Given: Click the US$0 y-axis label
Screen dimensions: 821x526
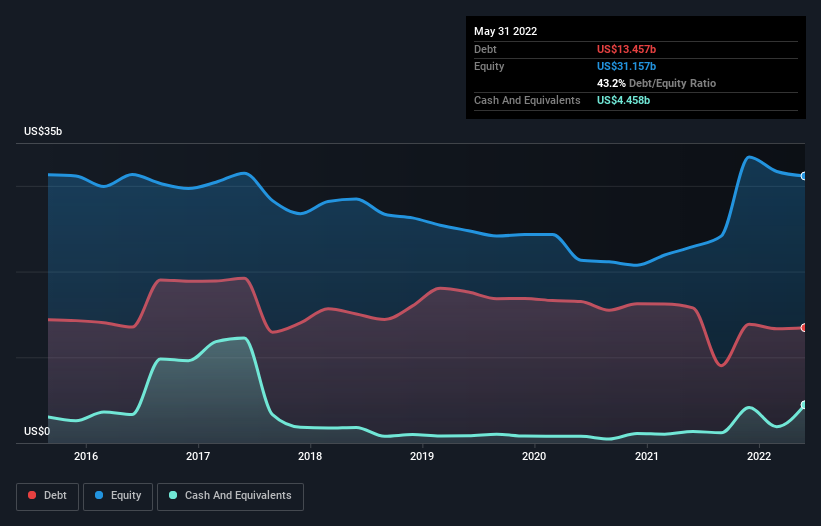Looking at the screenshot, I should click(x=37, y=431).
